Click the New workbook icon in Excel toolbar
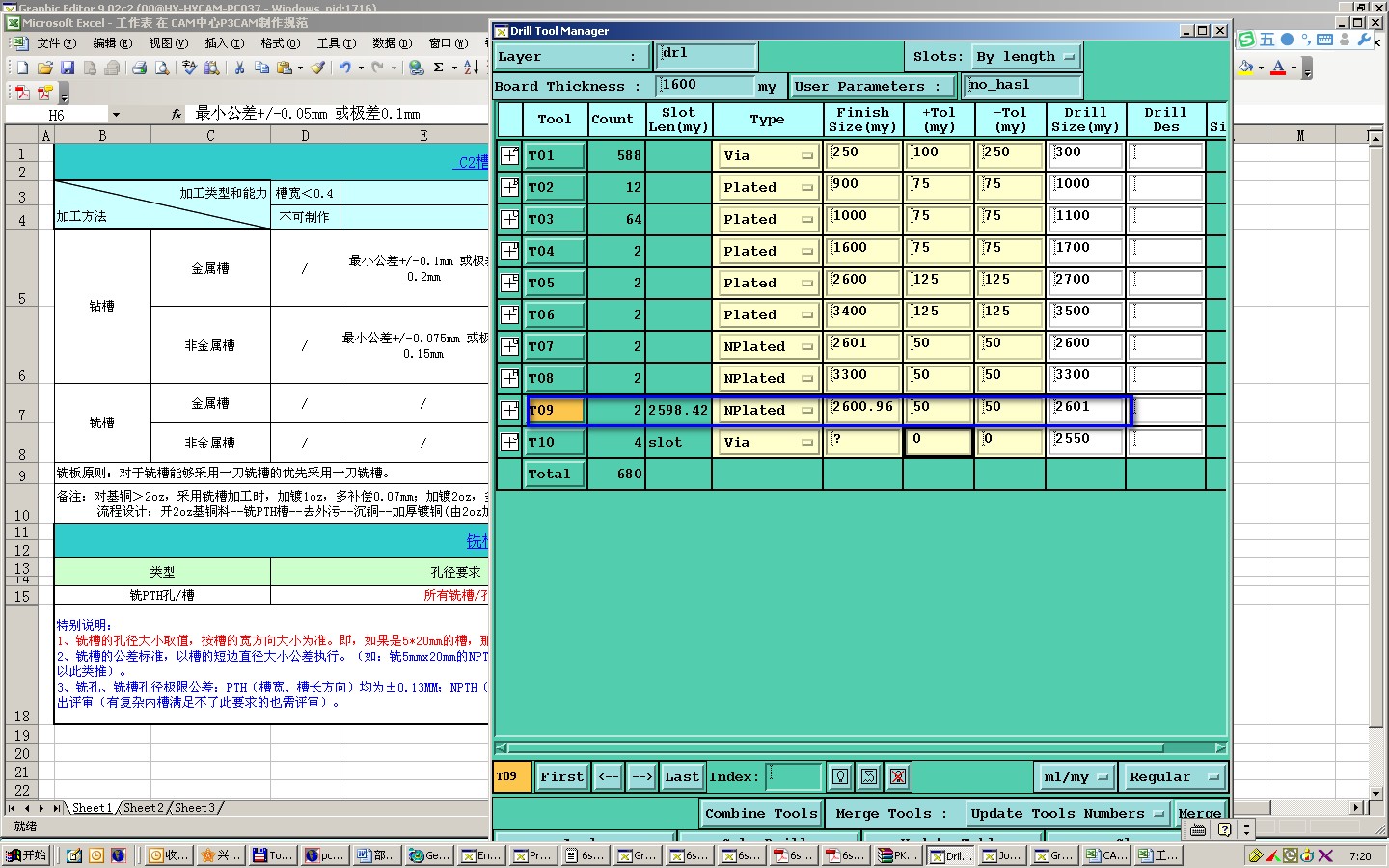Viewport: 1389px width, 868px height. [x=21, y=68]
